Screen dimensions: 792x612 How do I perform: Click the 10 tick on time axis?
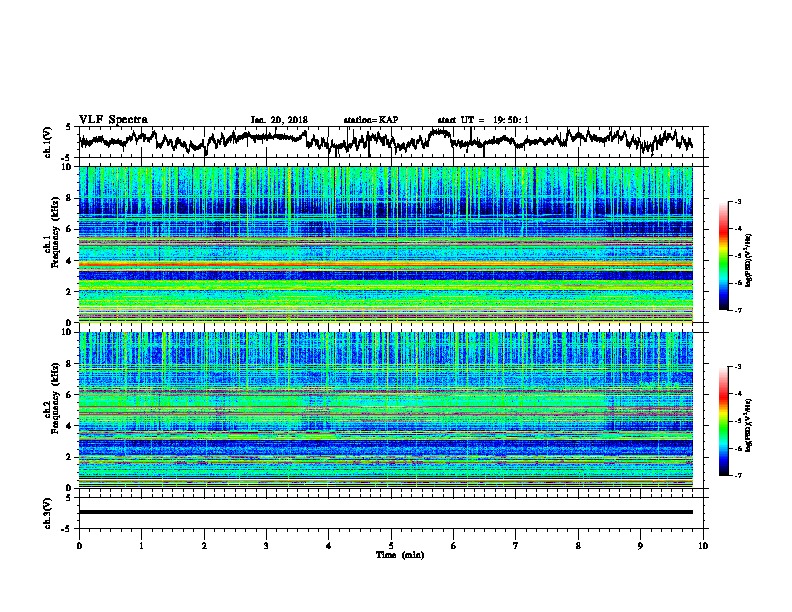pyautogui.click(x=703, y=546)
